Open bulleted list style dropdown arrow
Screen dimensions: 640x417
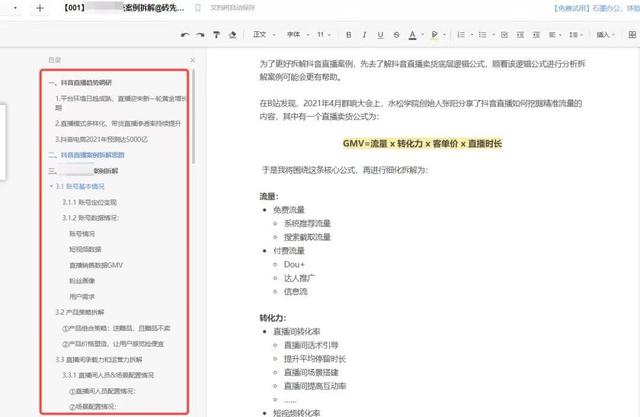[x=493, y=35]
